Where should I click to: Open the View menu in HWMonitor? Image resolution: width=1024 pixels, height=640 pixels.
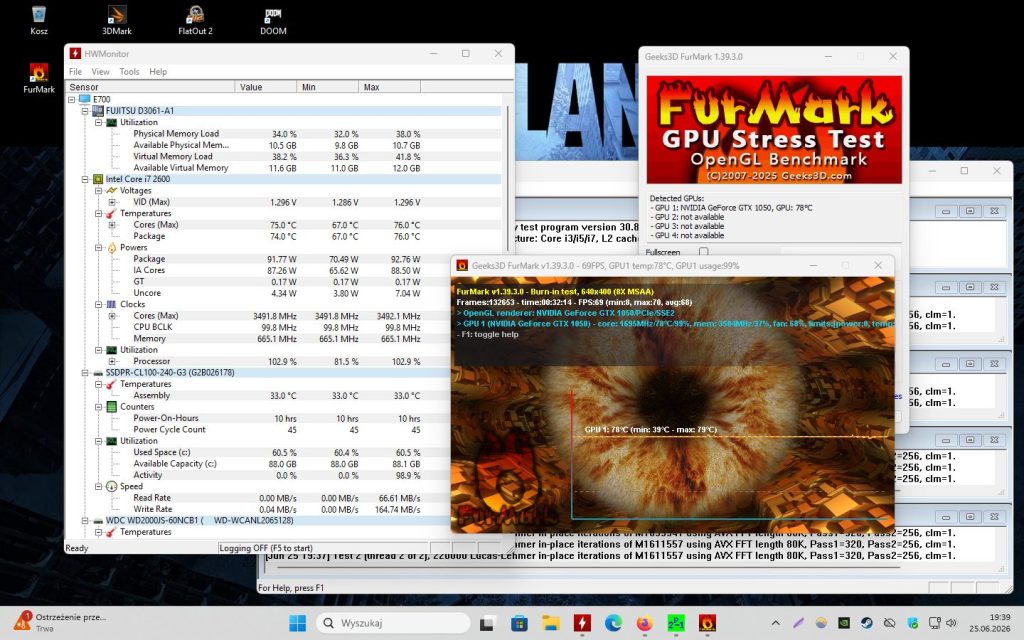point(101,72)
